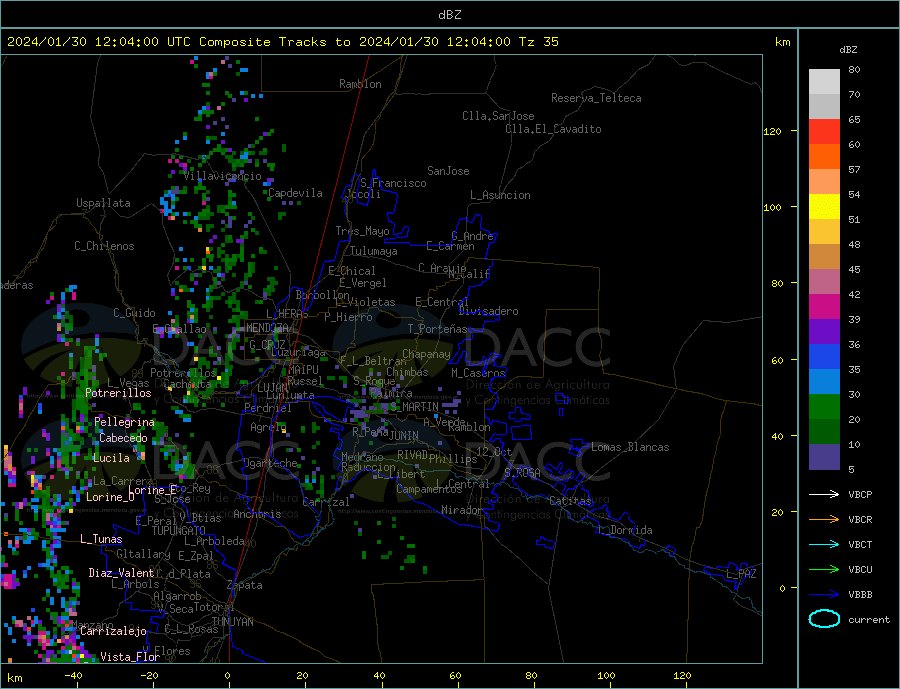
Task: Click the Villavicencio label
Action: pos(222,176)
